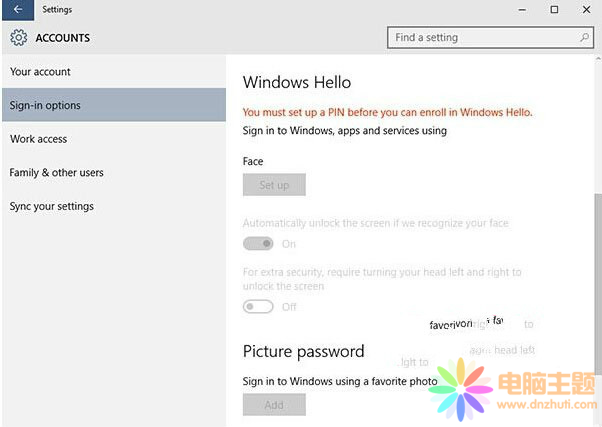Open Work access section
The image size is (602, 427).
point(114,139)
